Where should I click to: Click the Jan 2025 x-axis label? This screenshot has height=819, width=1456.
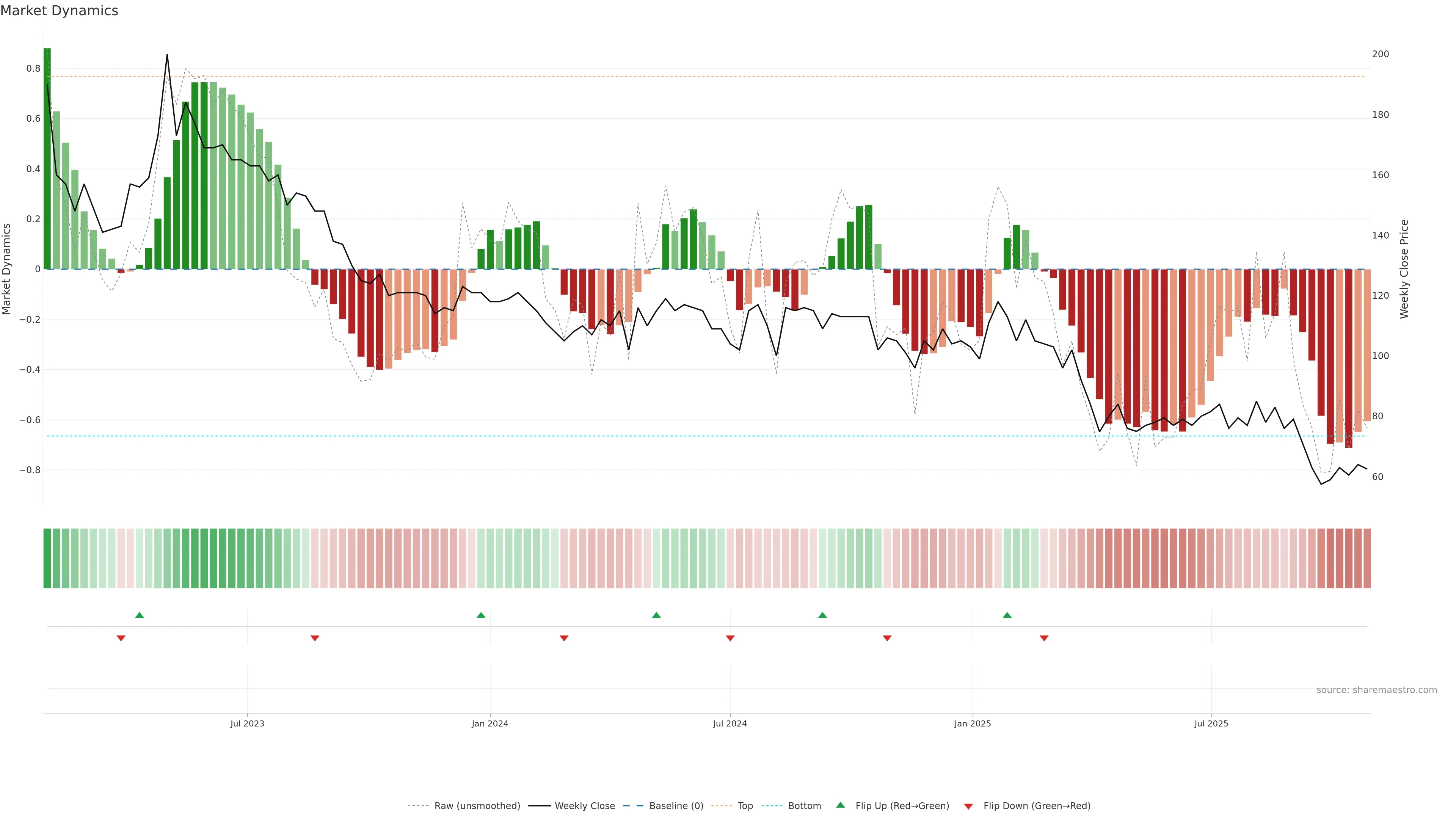click(972, 723)
